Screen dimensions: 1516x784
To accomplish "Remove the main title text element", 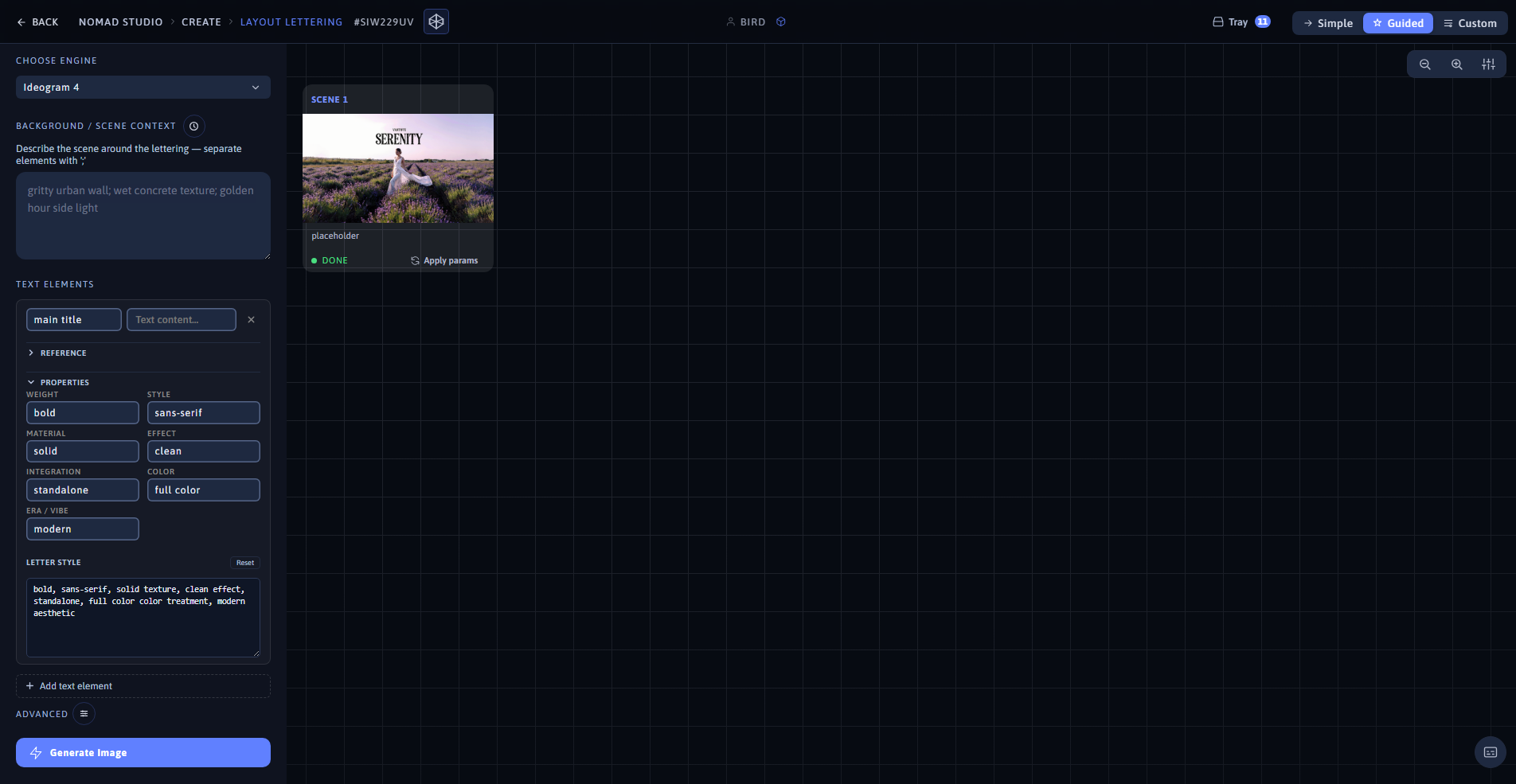I will click(251, 320).
